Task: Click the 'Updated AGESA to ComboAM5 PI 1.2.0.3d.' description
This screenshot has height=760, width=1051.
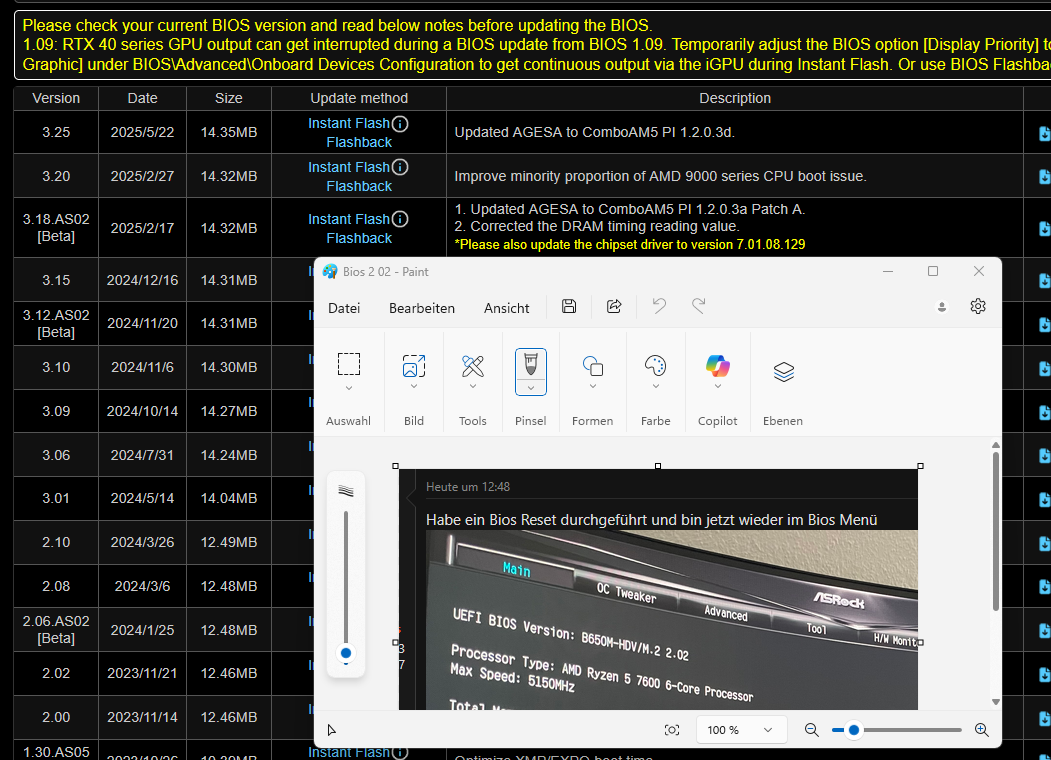Action: click(x=595, y=133)
